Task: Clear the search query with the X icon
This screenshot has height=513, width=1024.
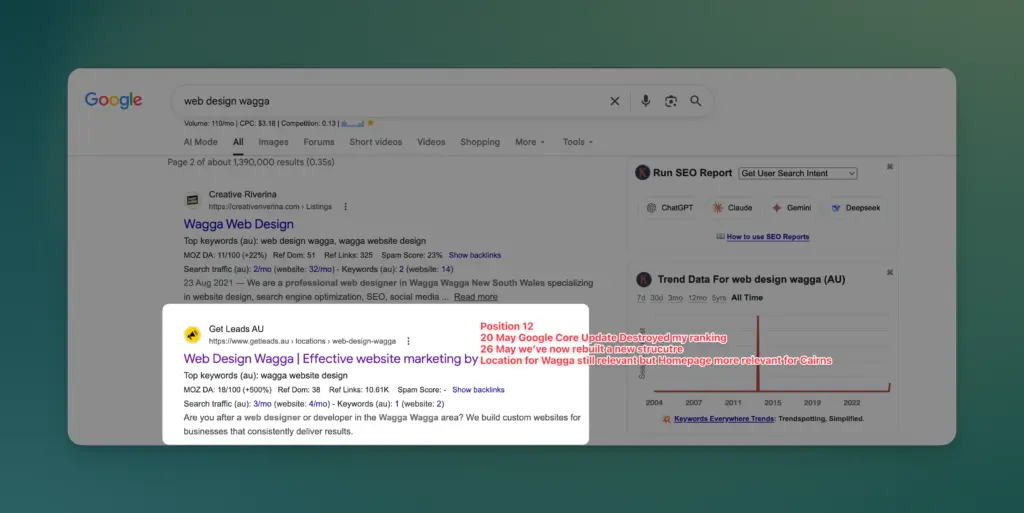Action: tap(615, 101)
